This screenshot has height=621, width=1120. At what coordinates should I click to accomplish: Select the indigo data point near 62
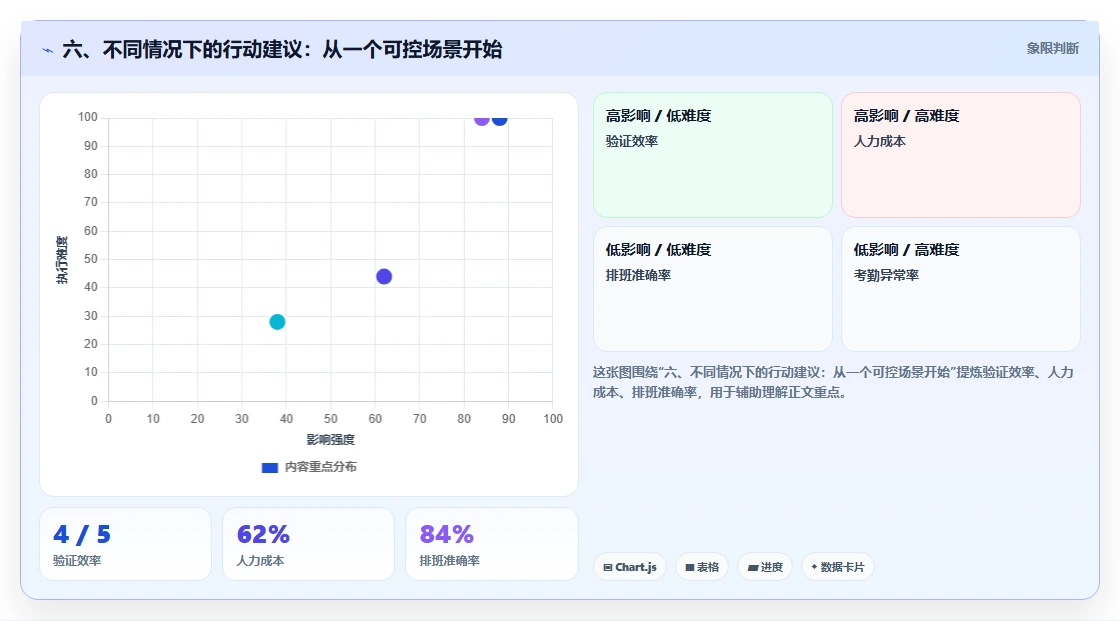click(384, 277)
